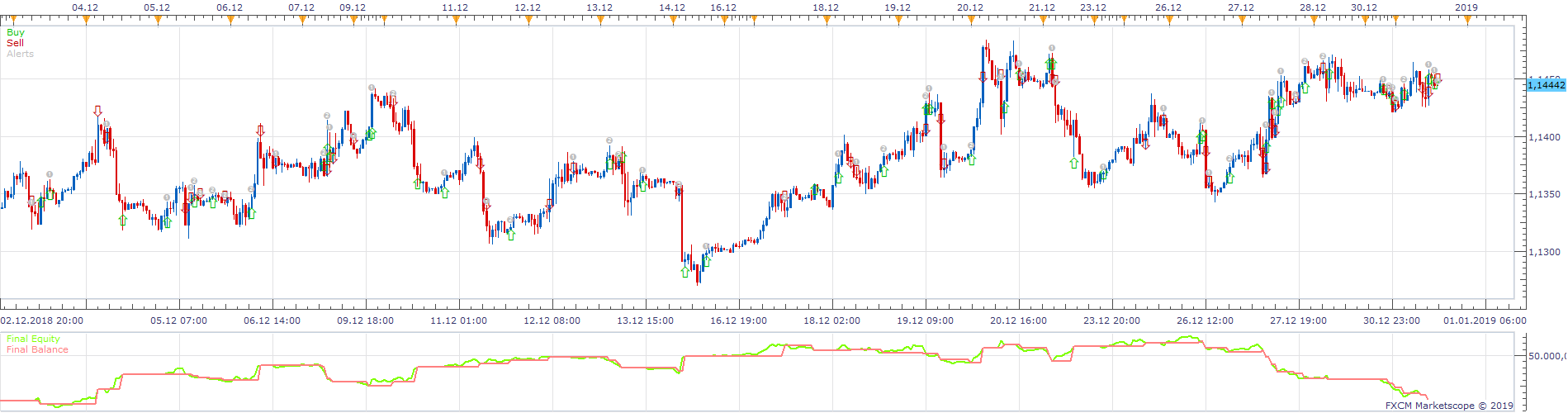The width and height of the screenshot is (1568, 413).
Task: Click the Final Balance legend label
Action: (37, 349)
